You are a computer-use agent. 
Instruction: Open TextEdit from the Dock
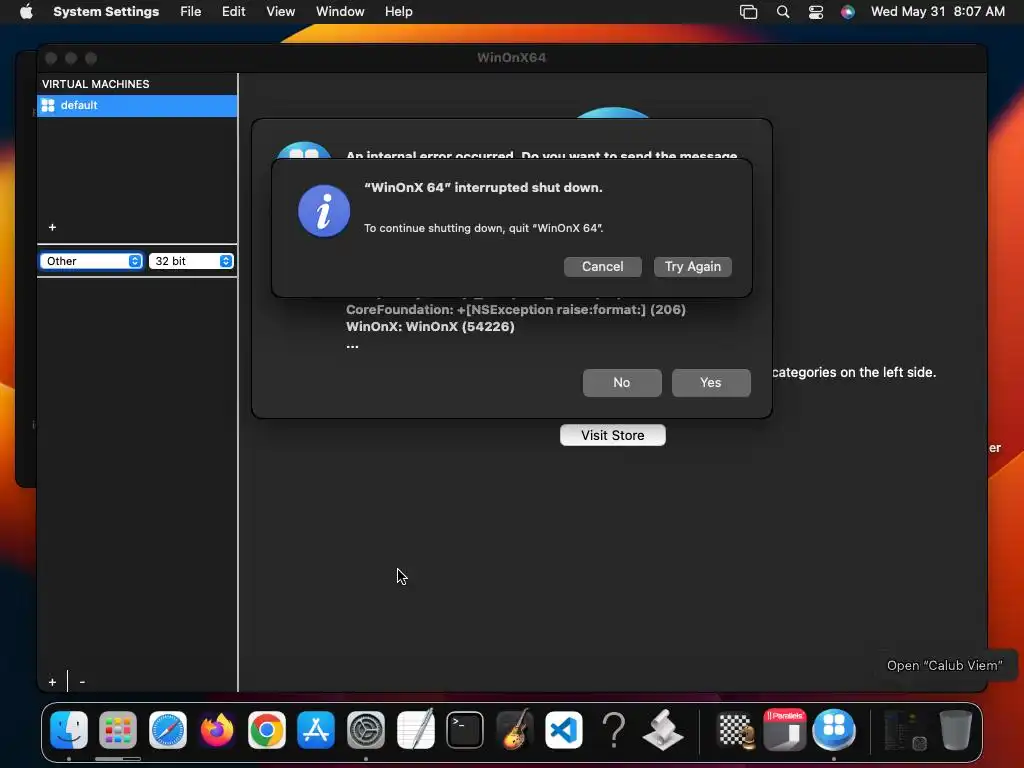click(x=415, y=729)
